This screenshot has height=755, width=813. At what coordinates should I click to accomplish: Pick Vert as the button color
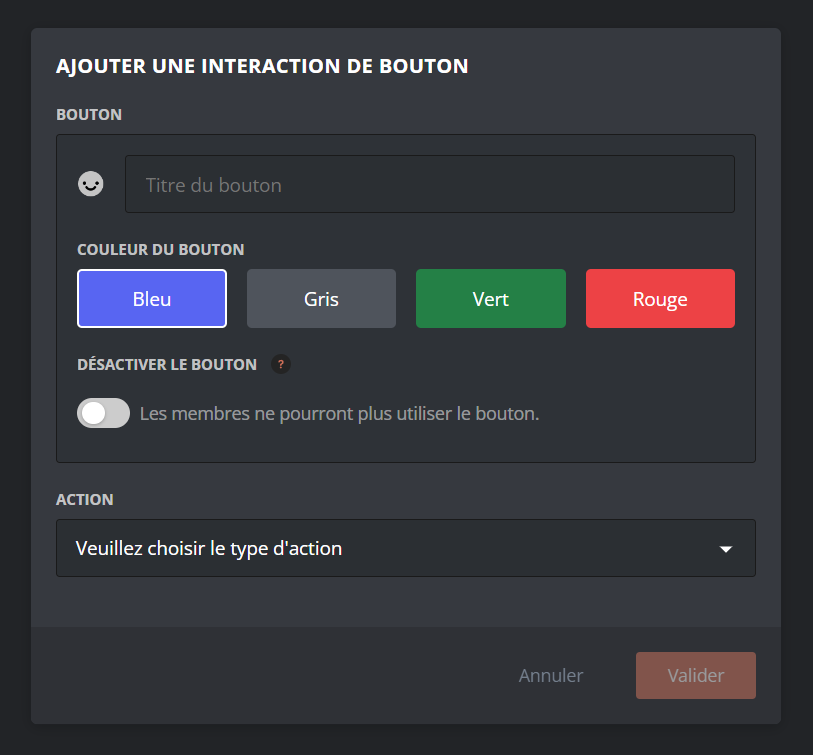[490, 298]
